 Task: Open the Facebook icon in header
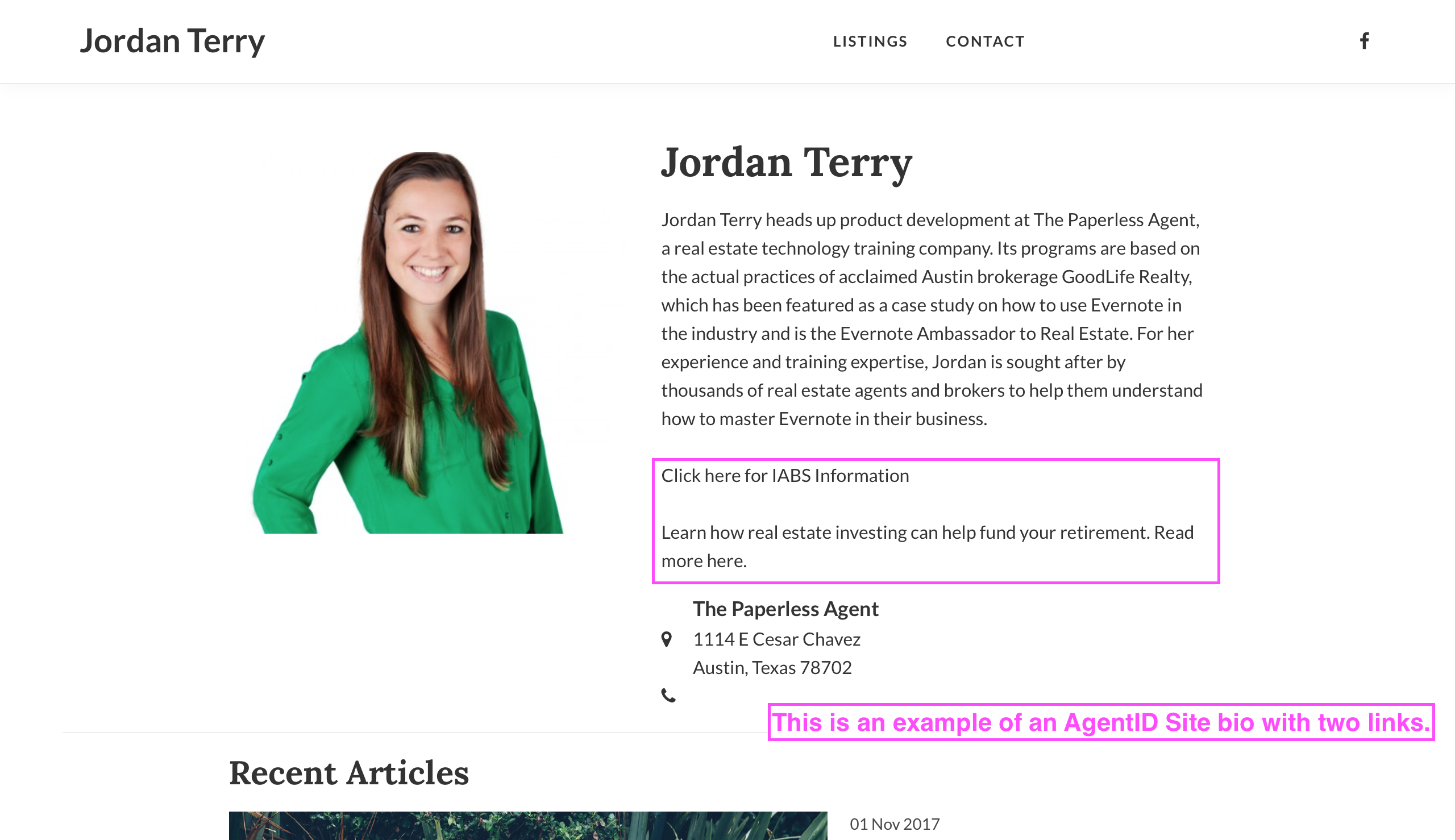pyautogui.click(x=1364, y=41)
